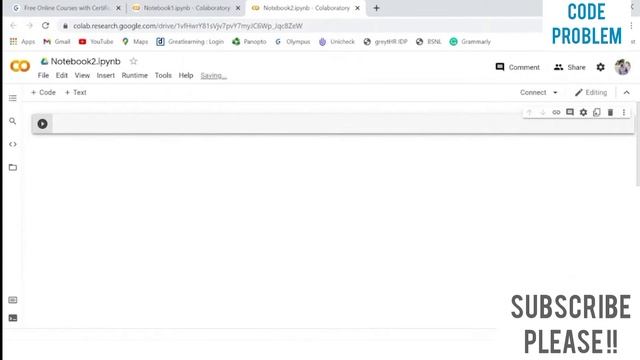Open the command palette icon in sidebar

(x=13, y=300)
